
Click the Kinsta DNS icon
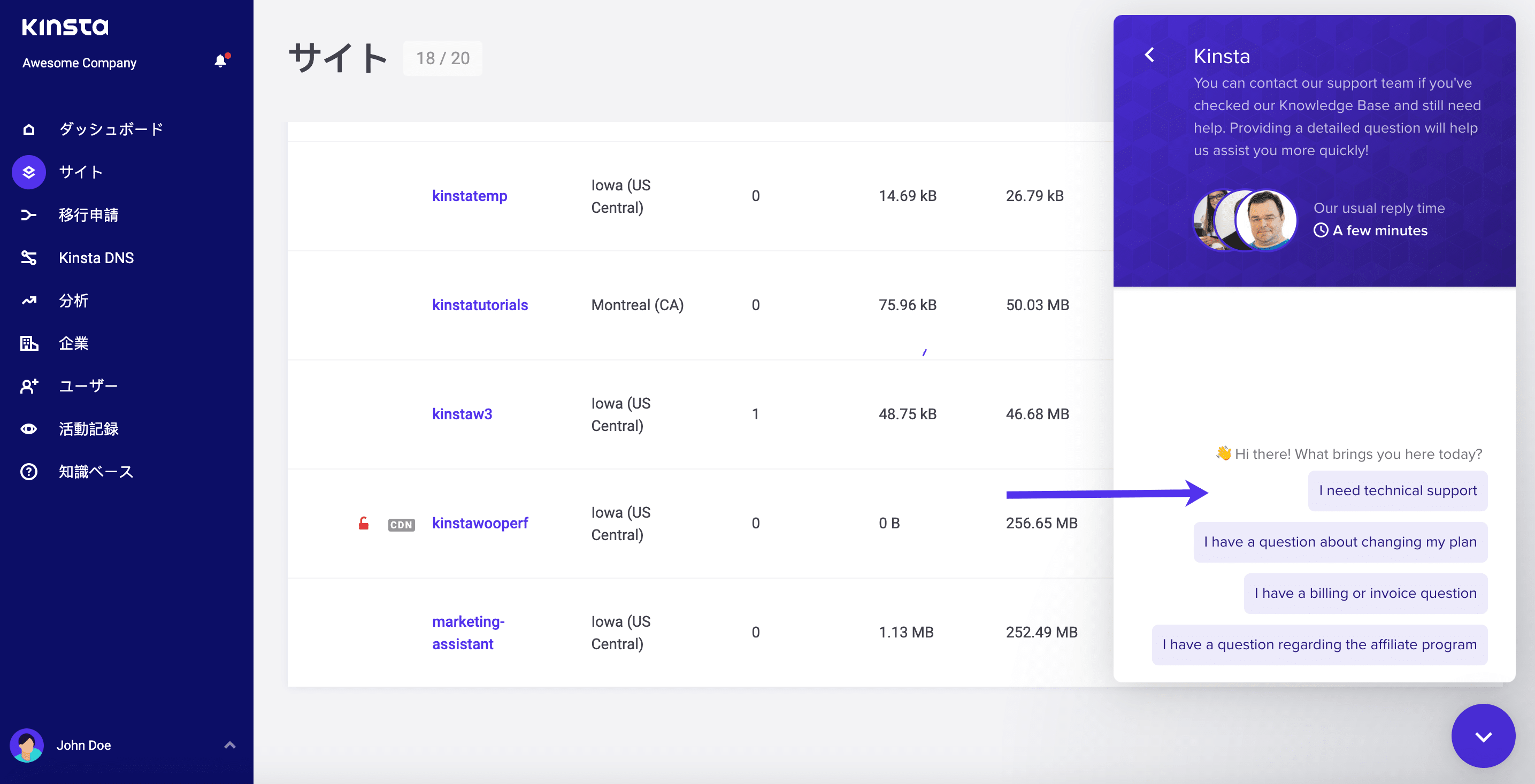(x=28, y=258)
